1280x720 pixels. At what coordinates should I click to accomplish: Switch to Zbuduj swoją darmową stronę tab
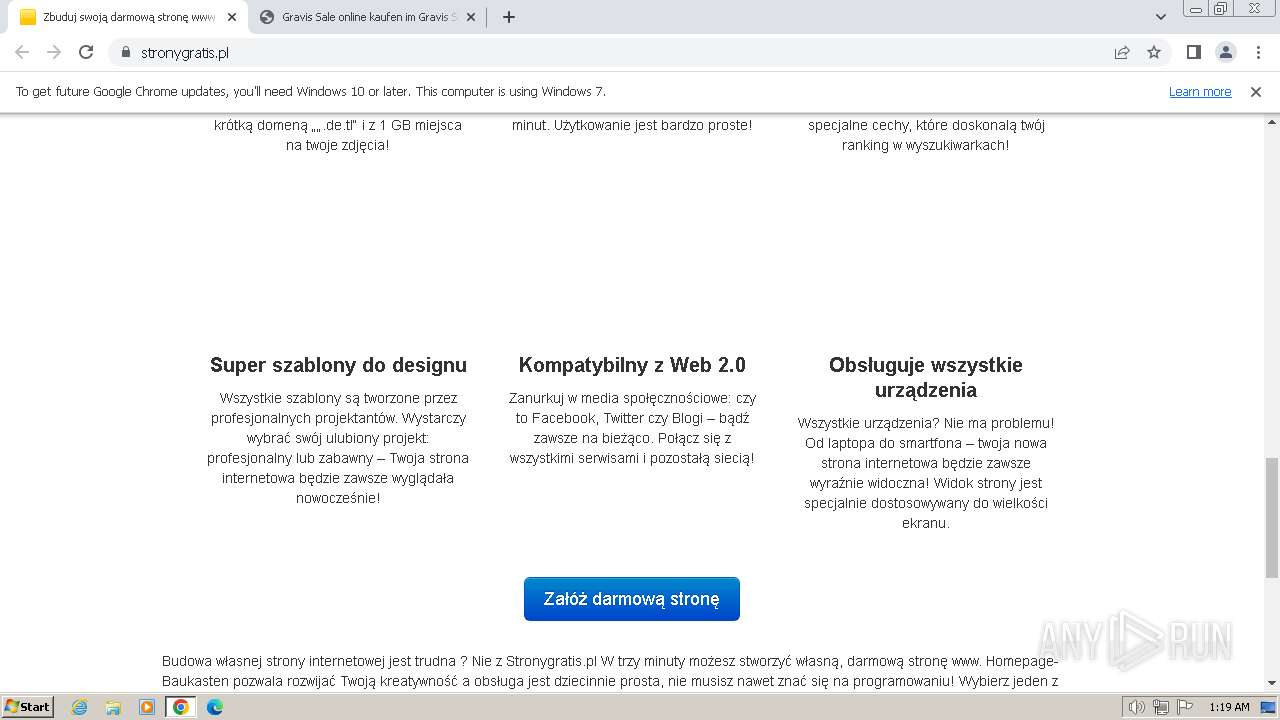[x=126, y=17]
